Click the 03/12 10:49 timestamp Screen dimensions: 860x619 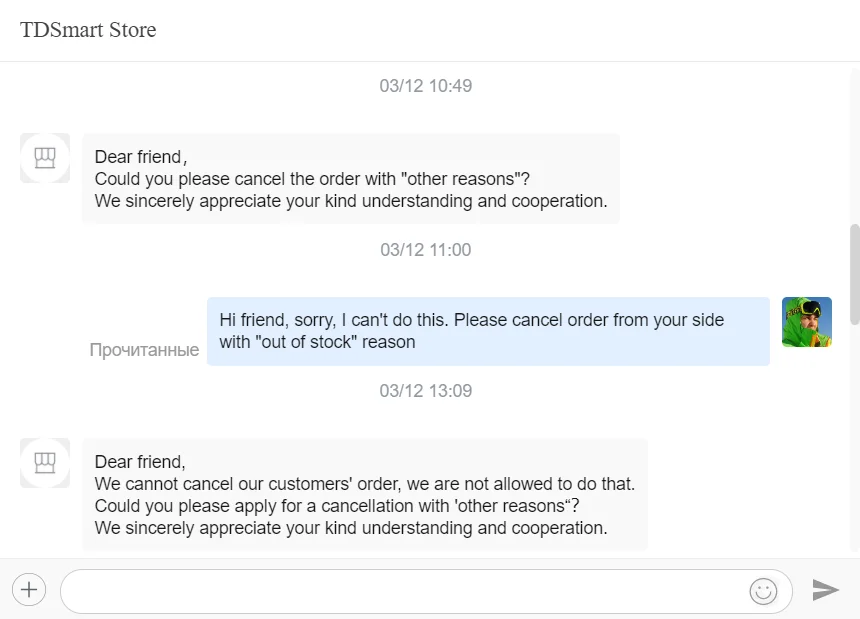pyautogui.click(x=426, y=86)
